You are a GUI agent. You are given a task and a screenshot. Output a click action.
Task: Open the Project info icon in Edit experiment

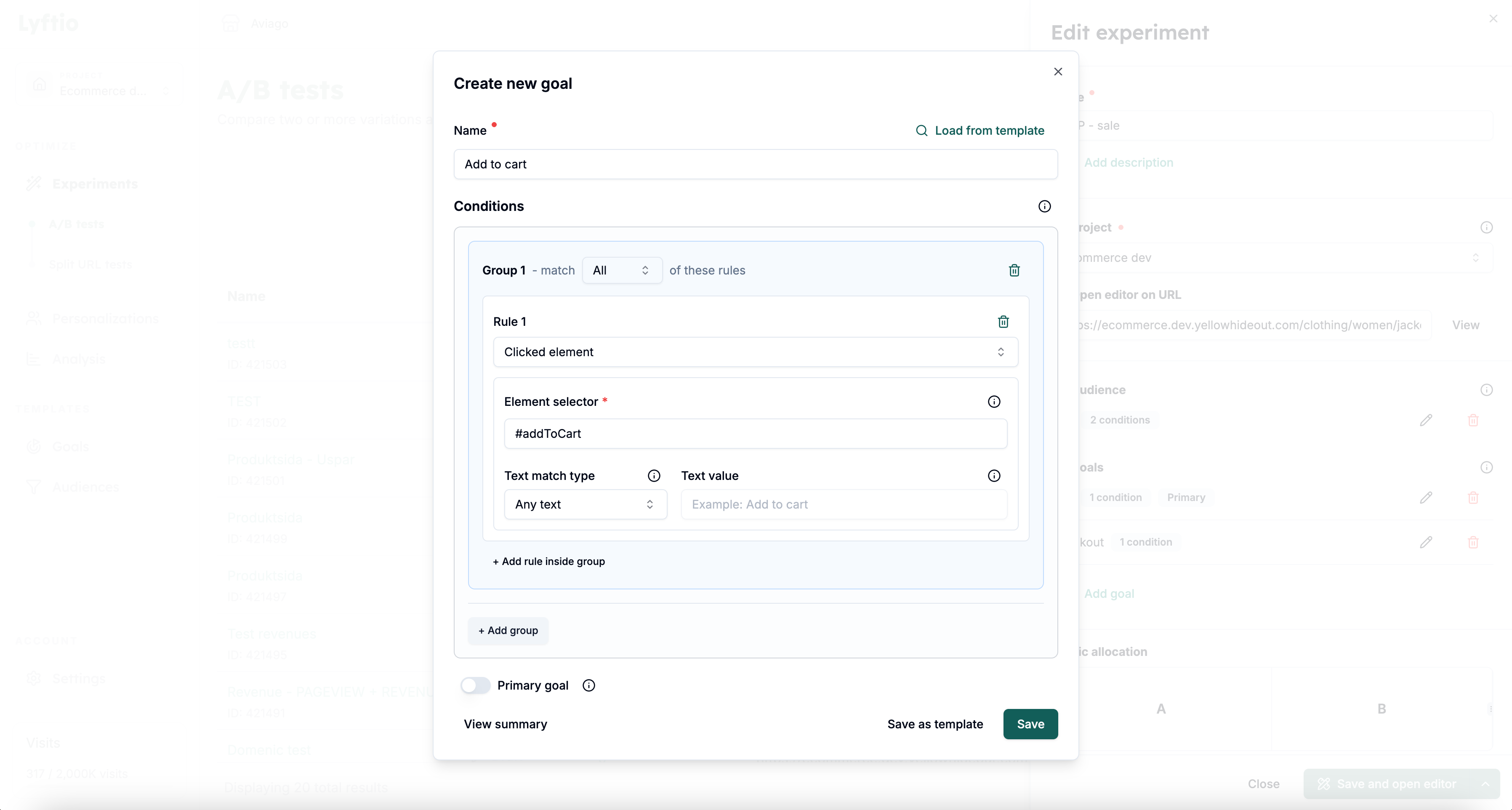coord(1486,228)
